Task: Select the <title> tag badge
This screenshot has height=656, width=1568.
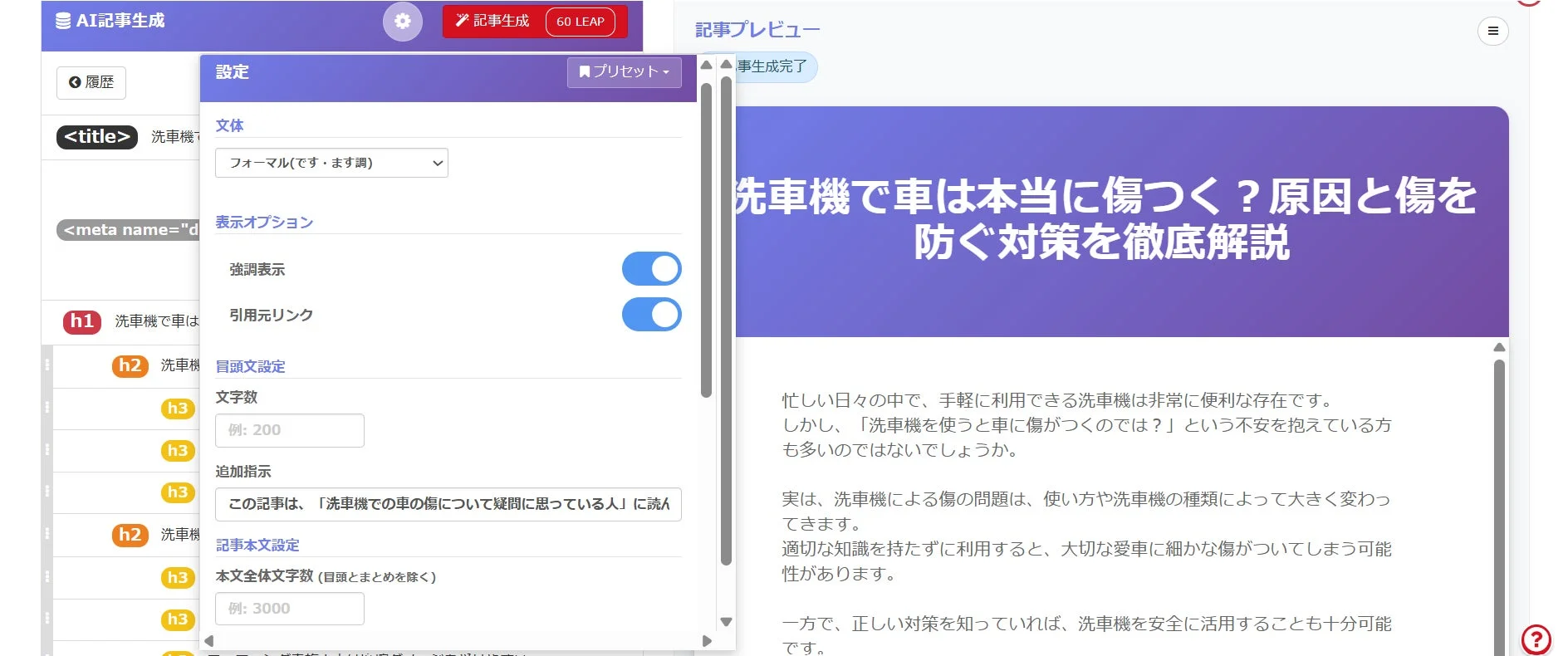Action: pyautogui.click(x=97, y=137)
